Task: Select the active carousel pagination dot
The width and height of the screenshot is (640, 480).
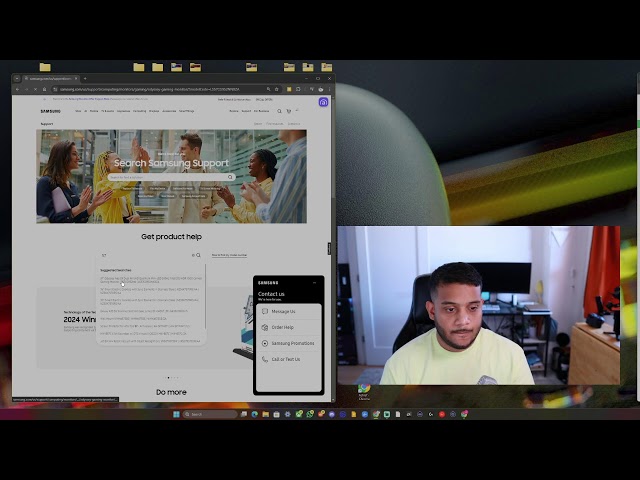Action: [x=168, y=378]
